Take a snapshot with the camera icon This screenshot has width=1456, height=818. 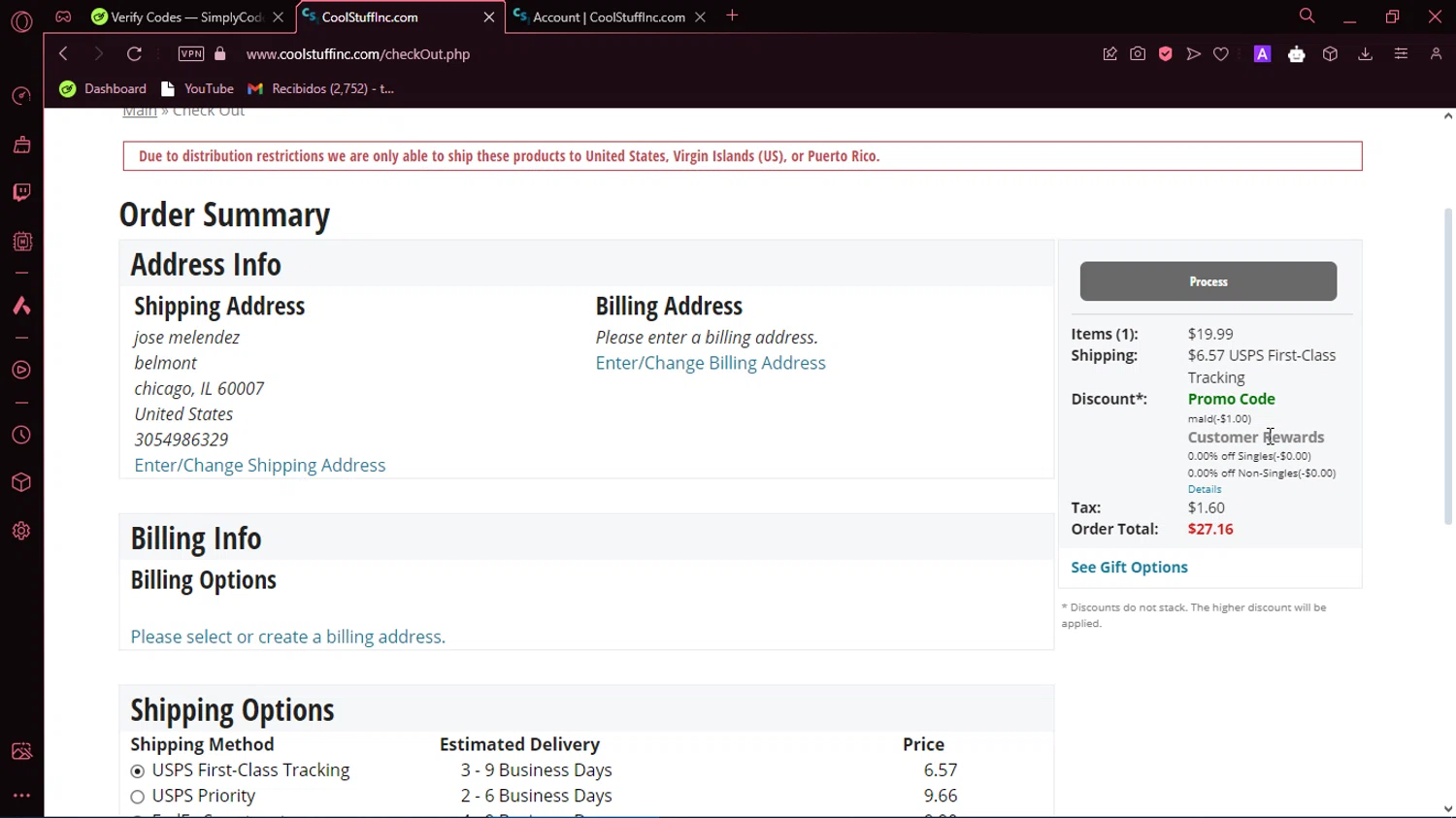pyautogui.click(x=1138, y=54)
